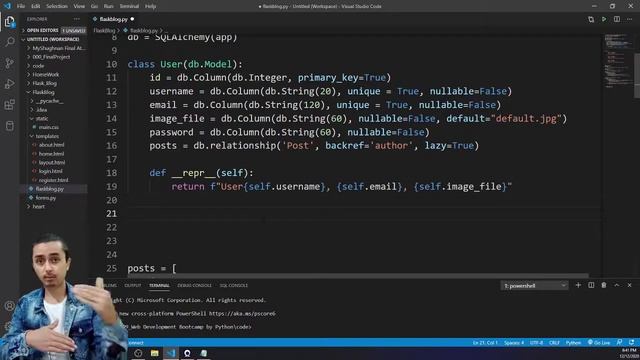Switch to the Debug Console tab
This screenshot has width=640, height=360.
[x=194, y=285]
